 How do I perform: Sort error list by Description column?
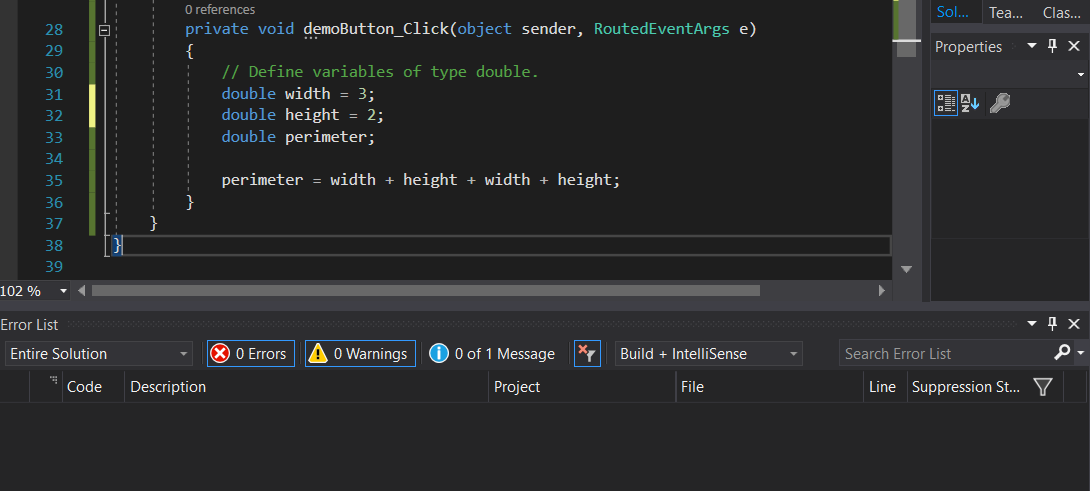(x=306, y=387)
